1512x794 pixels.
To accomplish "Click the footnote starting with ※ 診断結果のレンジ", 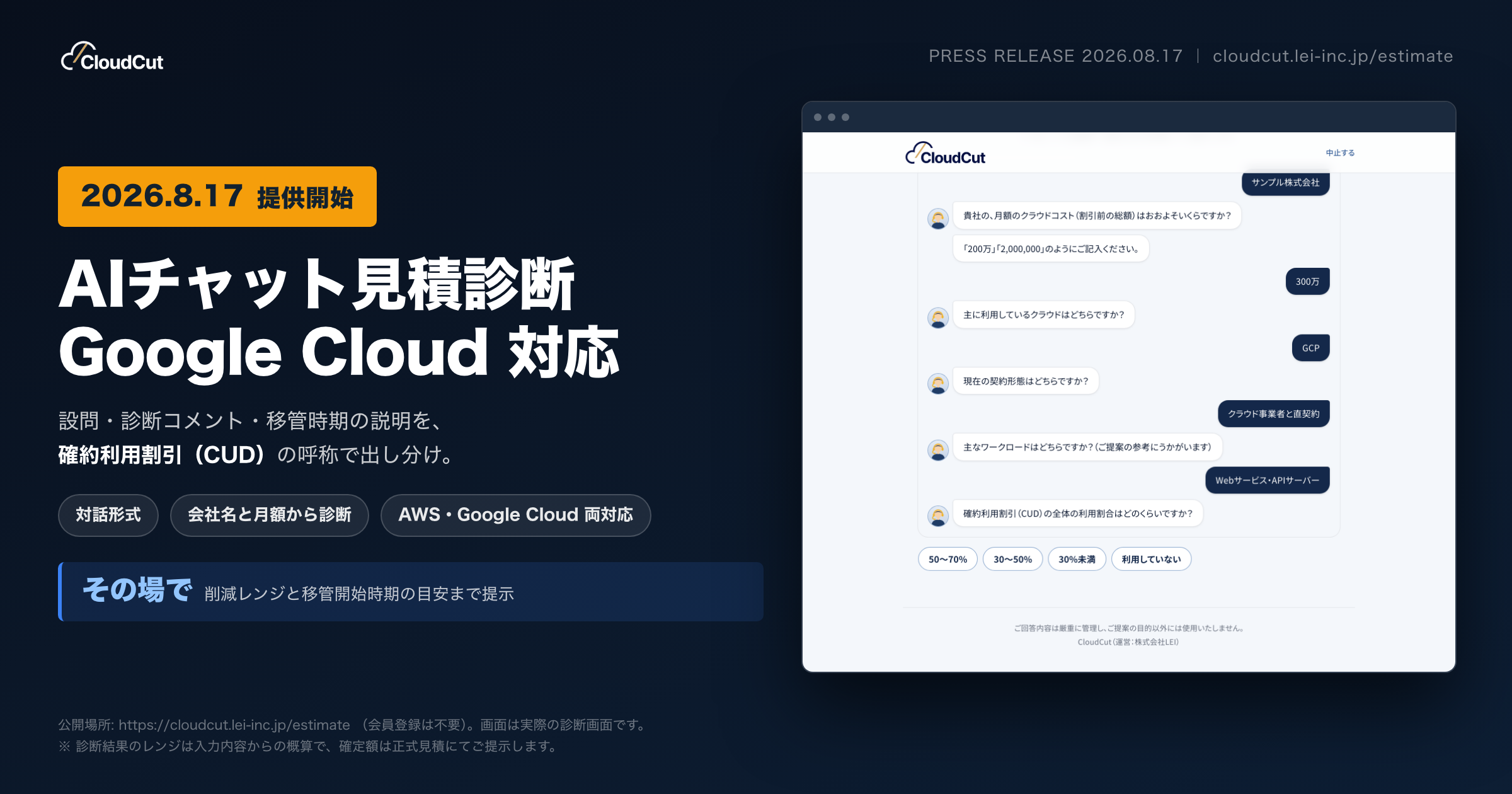I will 307,746.
